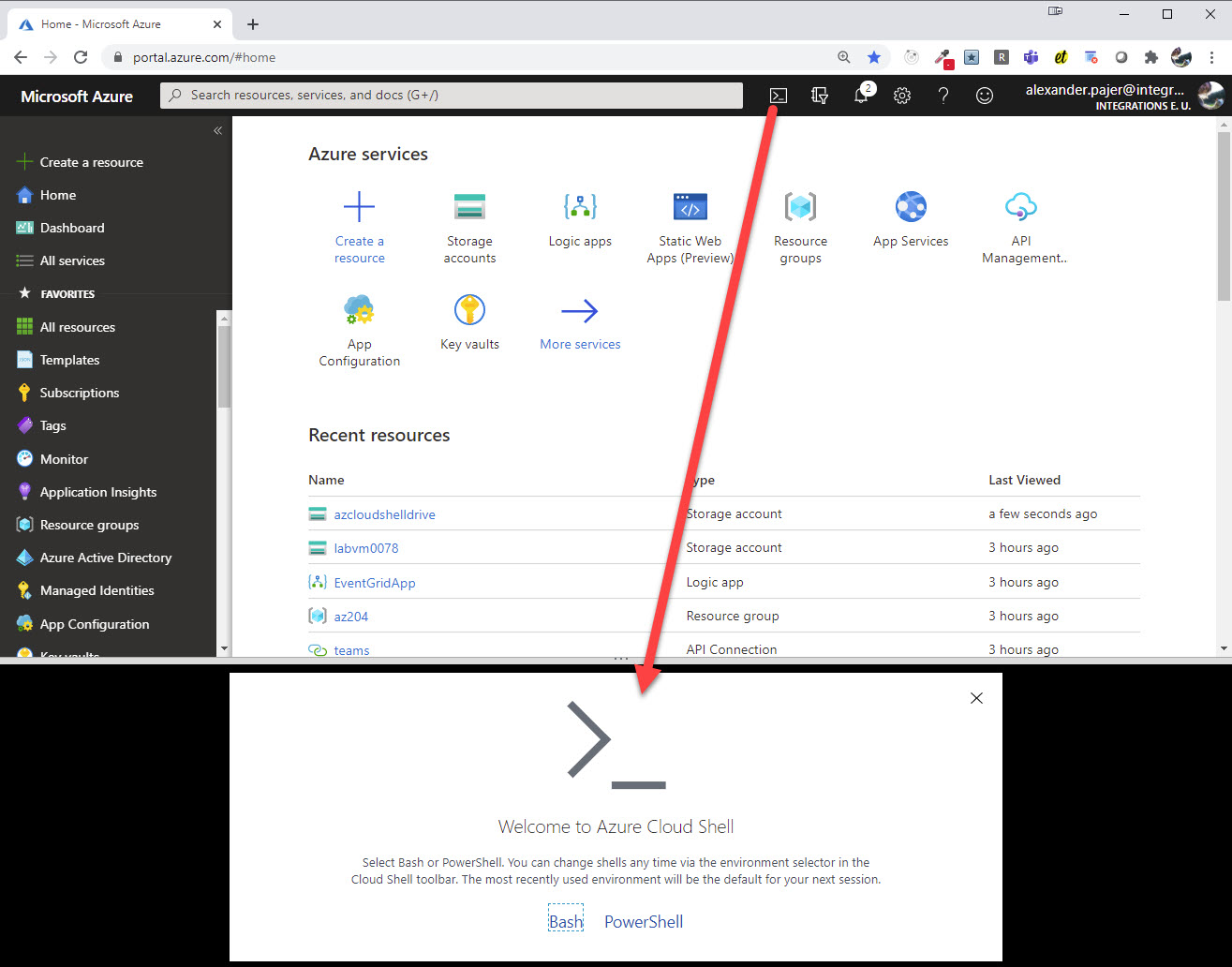1232x967 pixels.
Task: Close the Cloud Shell welcome dialog
Action: 976,698
